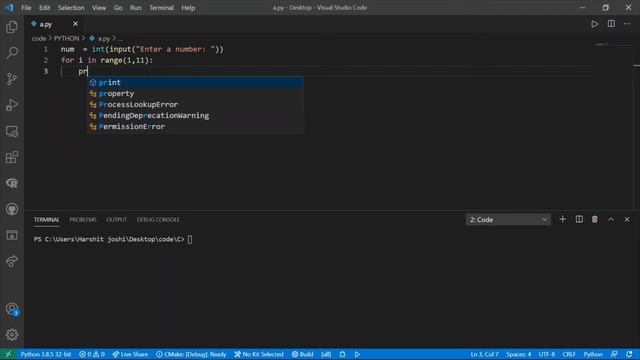
Task: Click the code breadcrumb segment
Action: click(39, 38)
